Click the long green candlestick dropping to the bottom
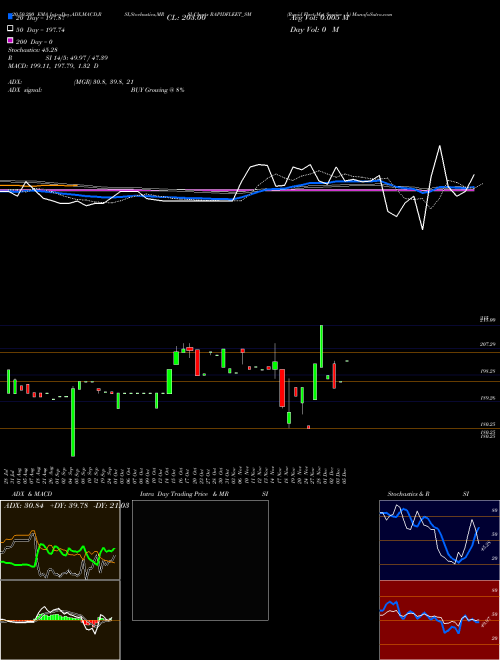Image resolution: width=500 pixels, height=660 pixels. coord(73,422)
